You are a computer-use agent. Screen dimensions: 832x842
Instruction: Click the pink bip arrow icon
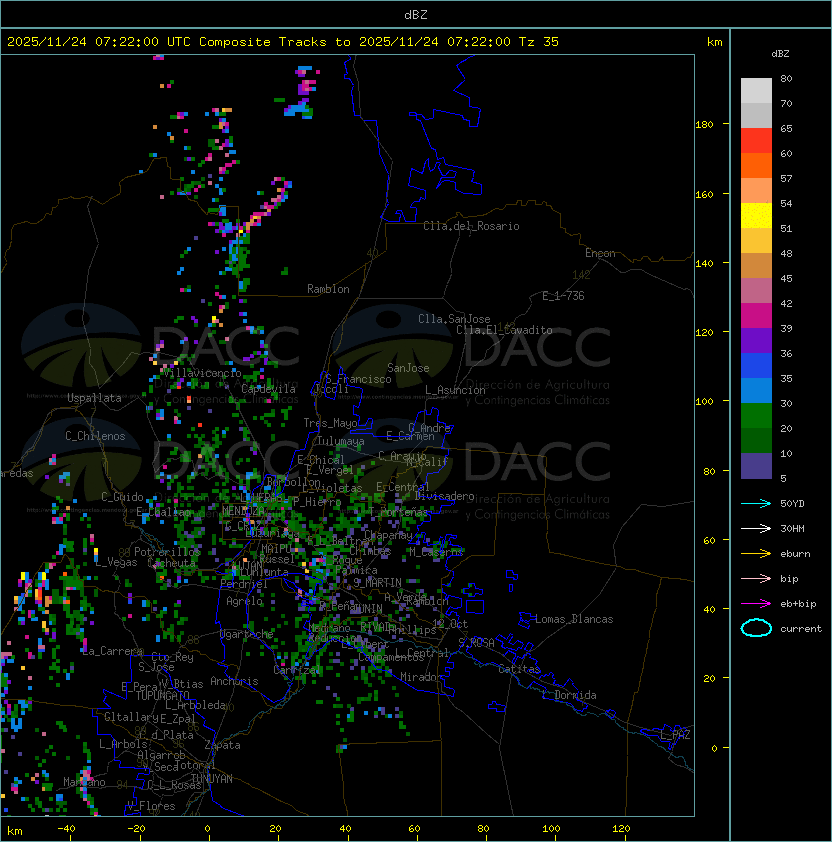pyautogui.click(x=756, y=578)
